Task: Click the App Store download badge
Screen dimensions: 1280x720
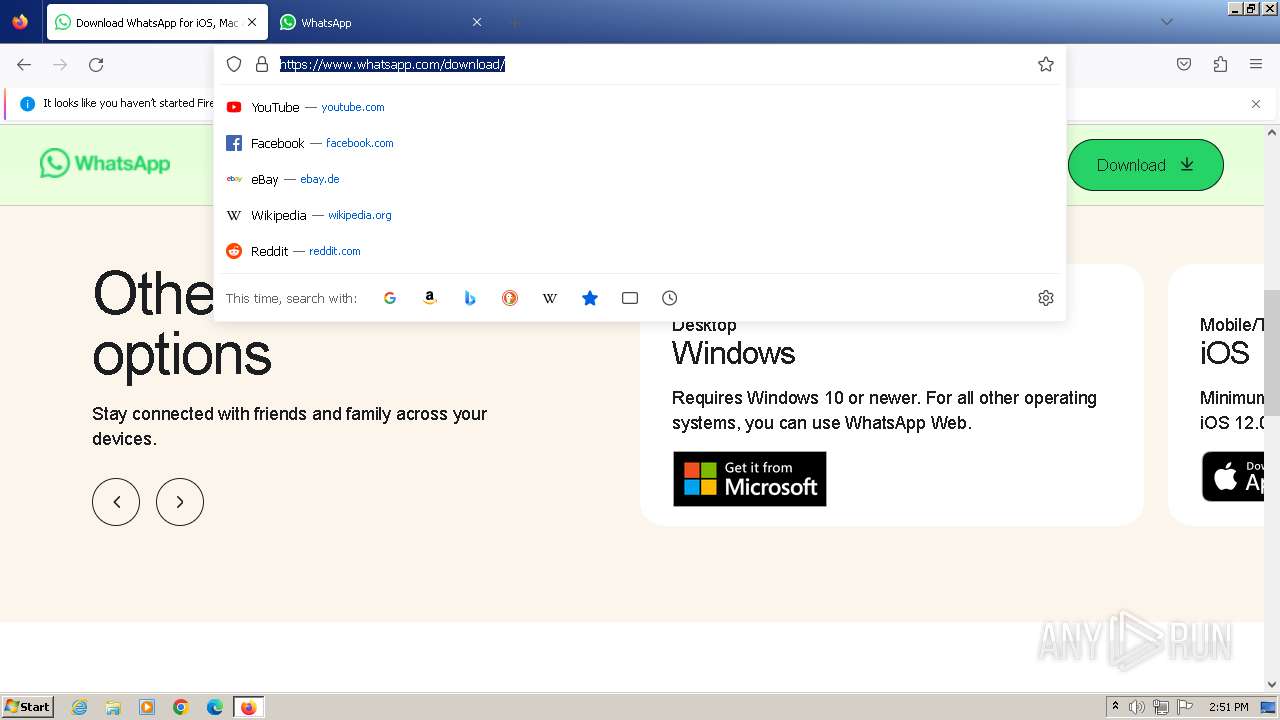Action: pyautogui.click(x=1233, y=477)
